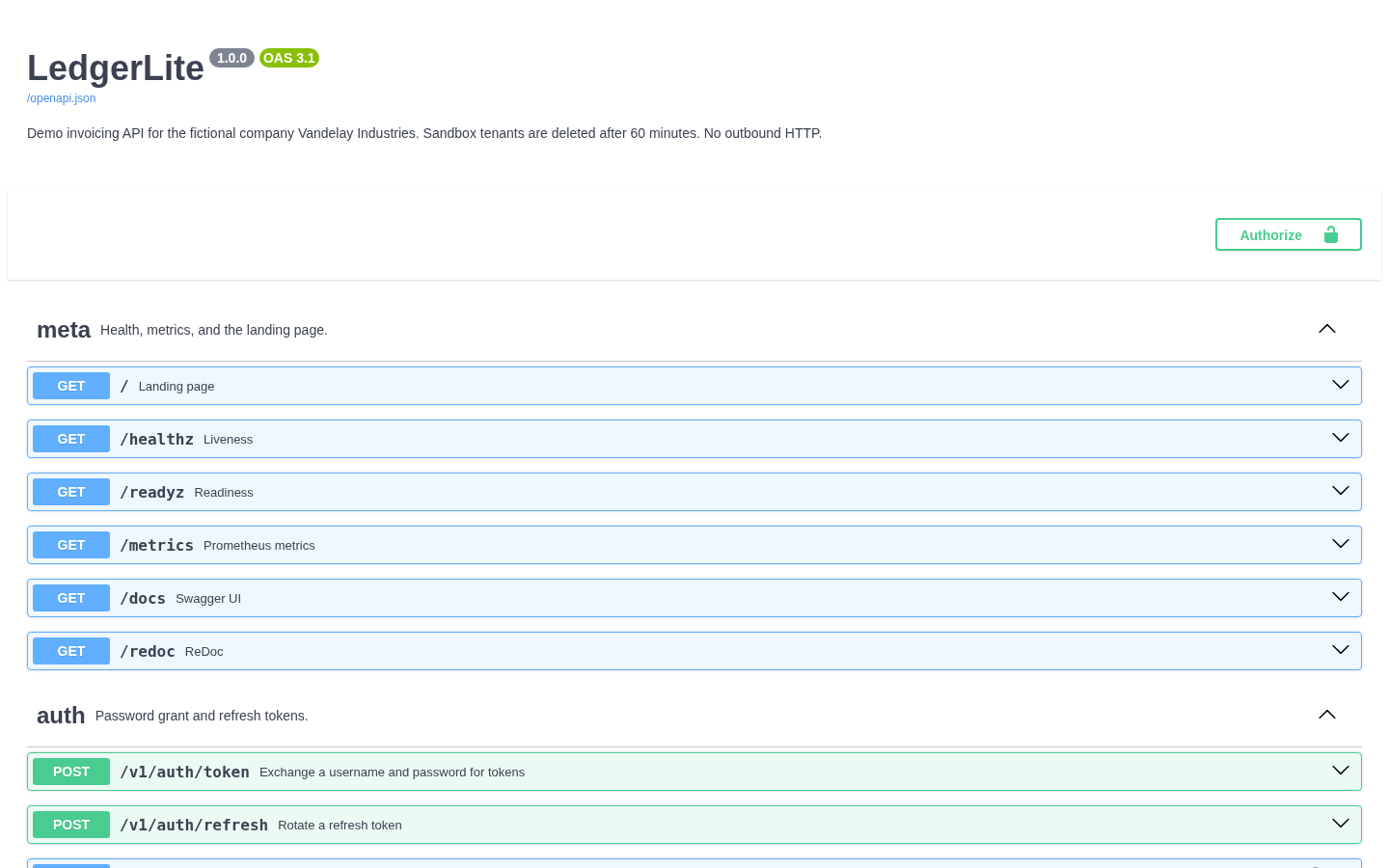Collapse the auth section chevron

pyautogui.click(x=1327, y=715)
